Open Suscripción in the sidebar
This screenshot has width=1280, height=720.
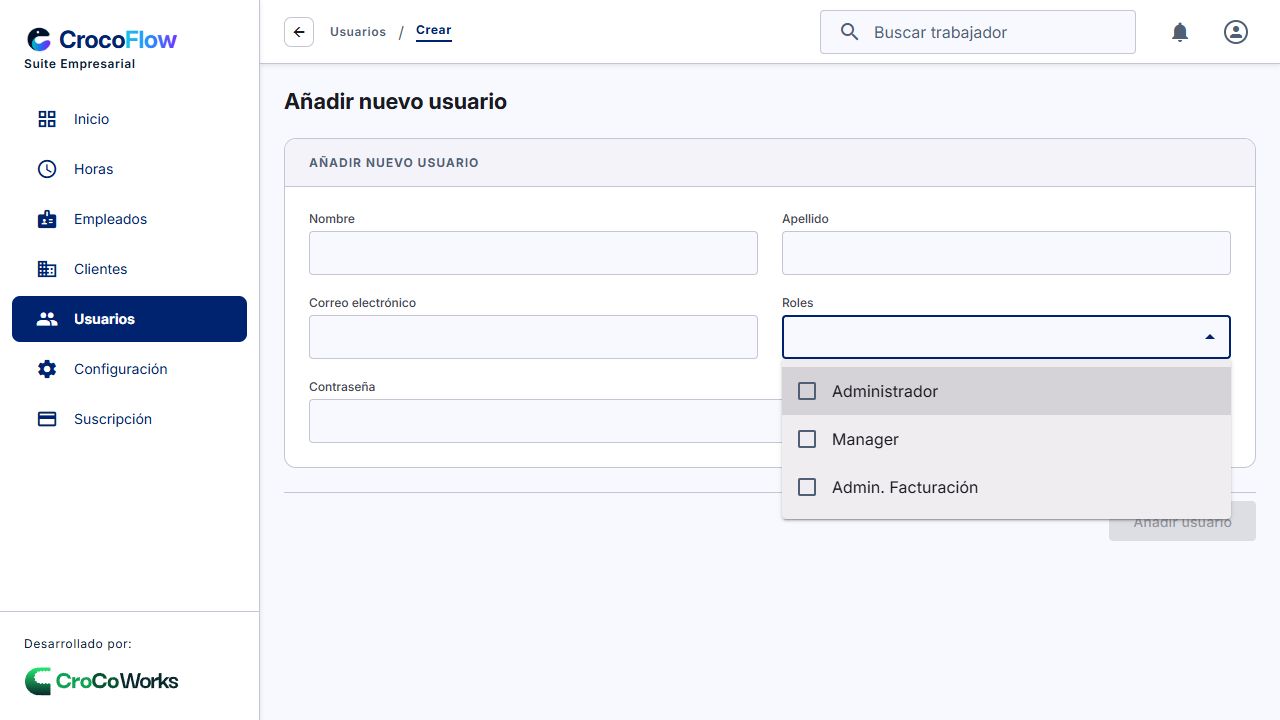click(129, 419)
